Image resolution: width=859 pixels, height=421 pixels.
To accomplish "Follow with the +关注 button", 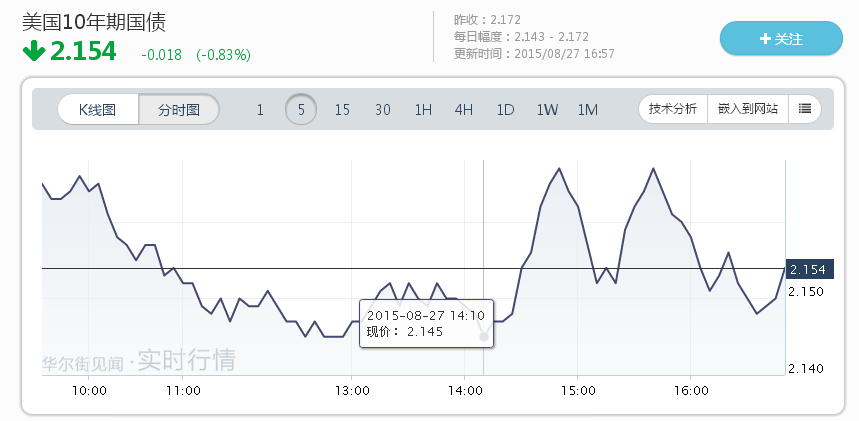I will (x=781, y=39).
